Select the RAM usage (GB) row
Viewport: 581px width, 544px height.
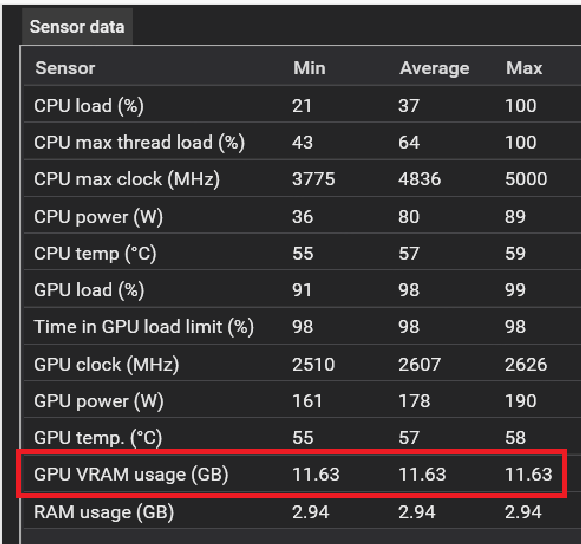coord(302,512)
